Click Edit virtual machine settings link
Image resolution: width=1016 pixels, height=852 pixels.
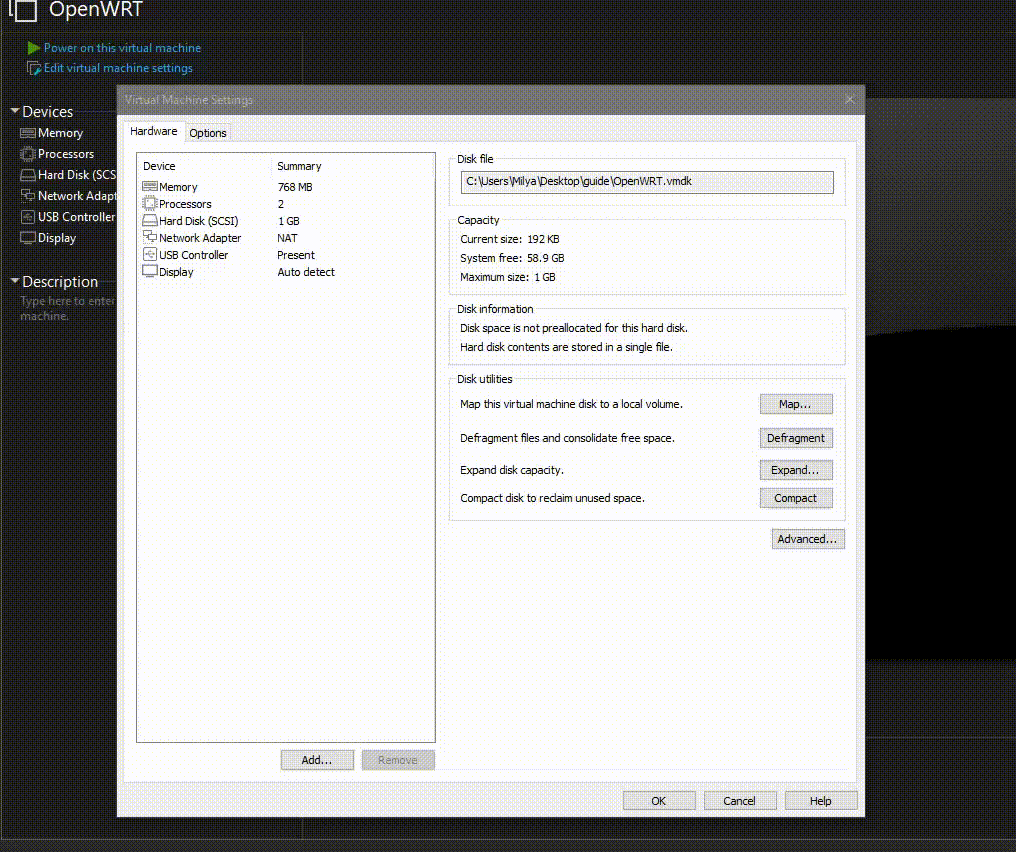tap(118, 68)
